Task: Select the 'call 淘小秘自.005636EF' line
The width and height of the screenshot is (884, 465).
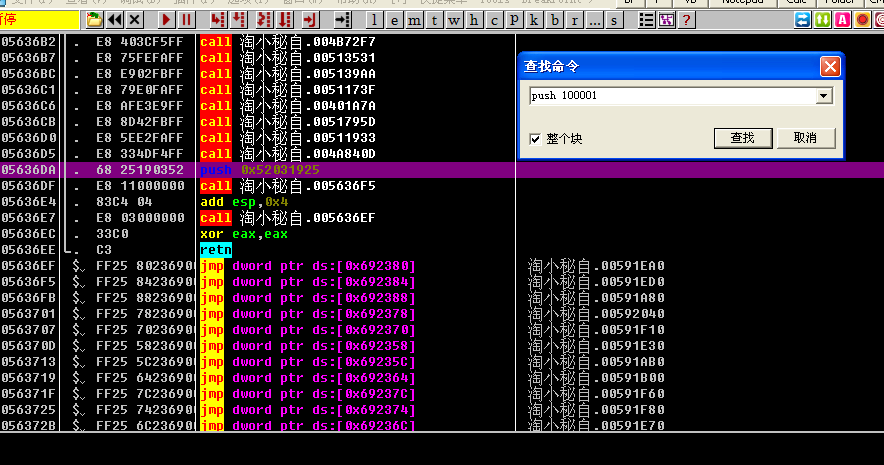Action: [x=288, y=218]
